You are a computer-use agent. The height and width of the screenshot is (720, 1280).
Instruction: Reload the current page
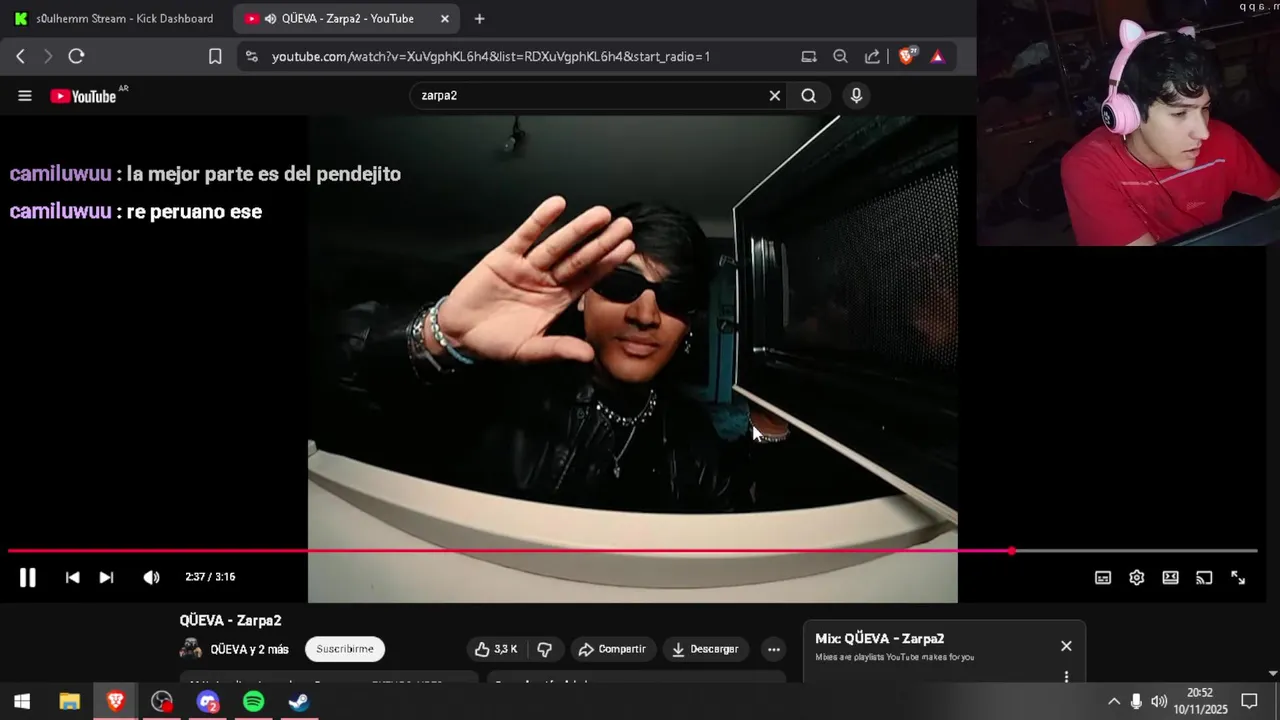tap(76, 57)
